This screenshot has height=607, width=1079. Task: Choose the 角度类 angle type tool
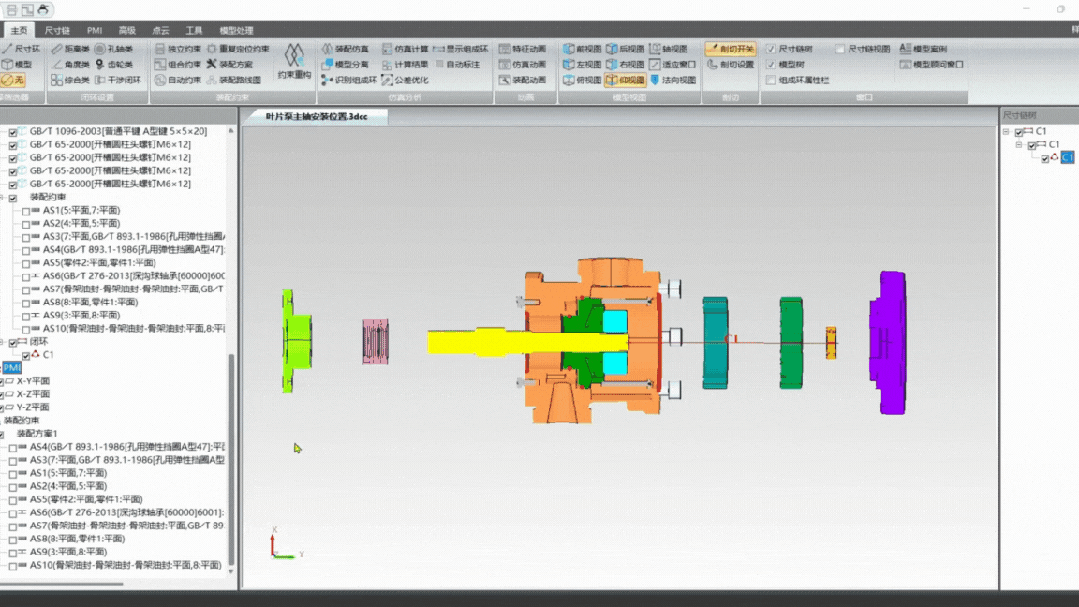71,64
